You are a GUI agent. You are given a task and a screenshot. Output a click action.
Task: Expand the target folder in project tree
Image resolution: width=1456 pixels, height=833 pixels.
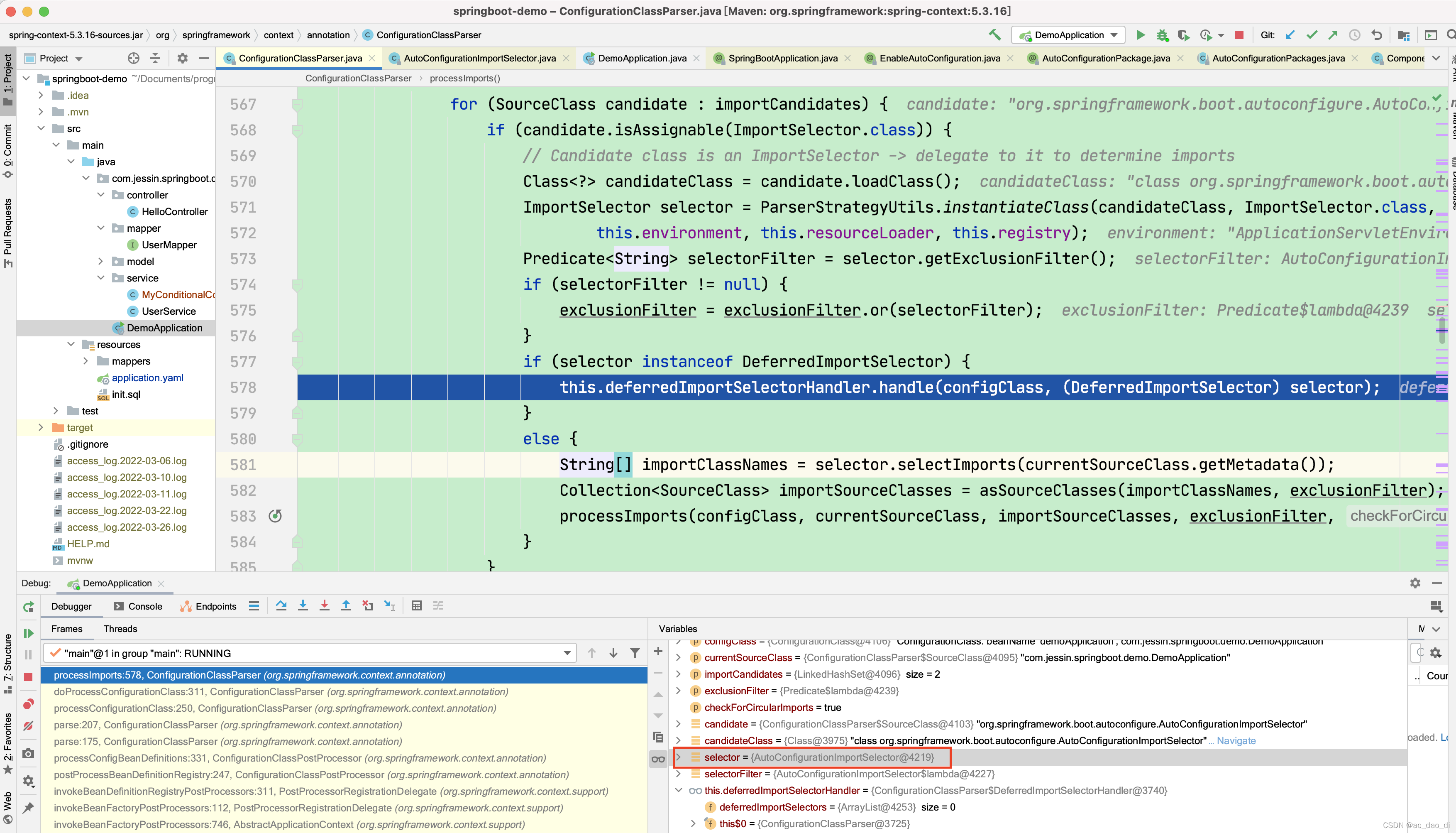pos(41,427)
